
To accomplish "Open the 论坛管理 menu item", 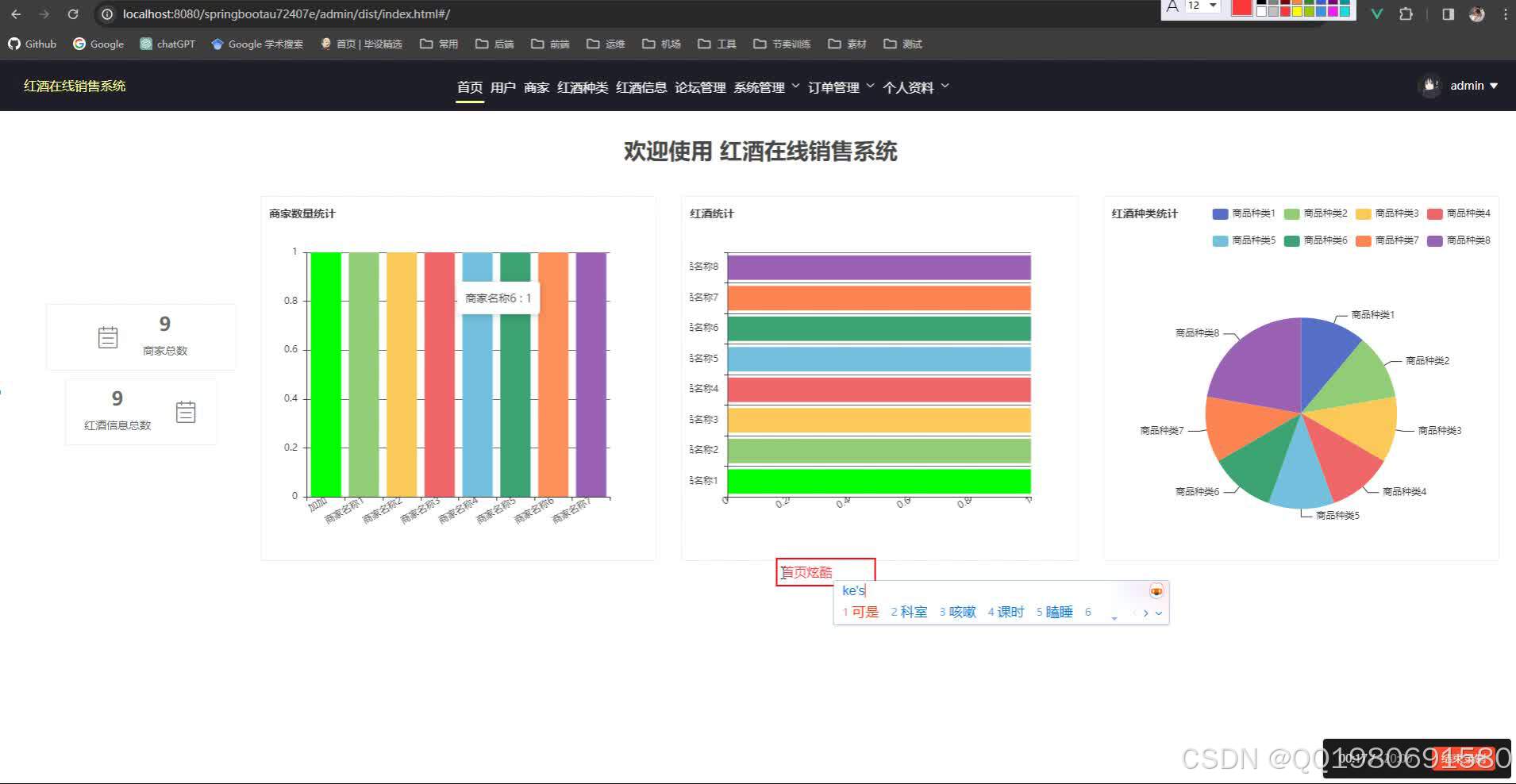I will point(700,87).
